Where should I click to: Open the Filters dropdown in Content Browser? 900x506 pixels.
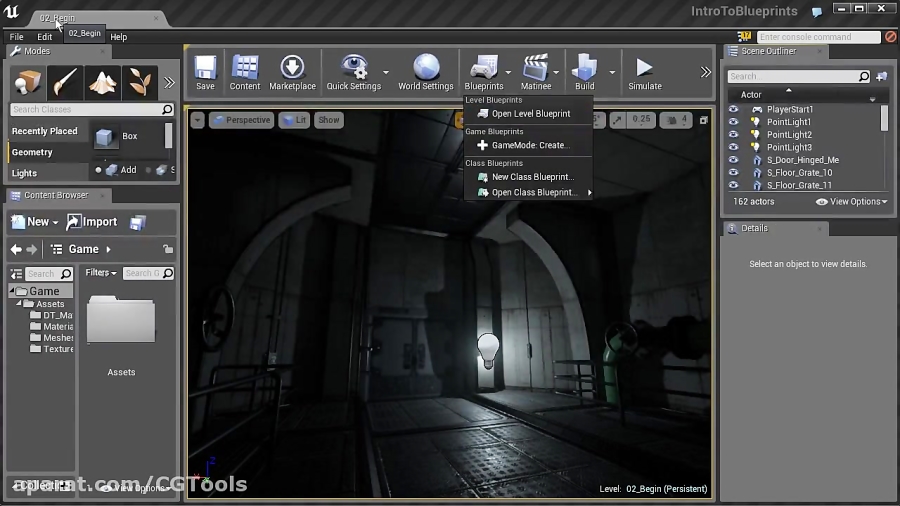coord(101,273)
